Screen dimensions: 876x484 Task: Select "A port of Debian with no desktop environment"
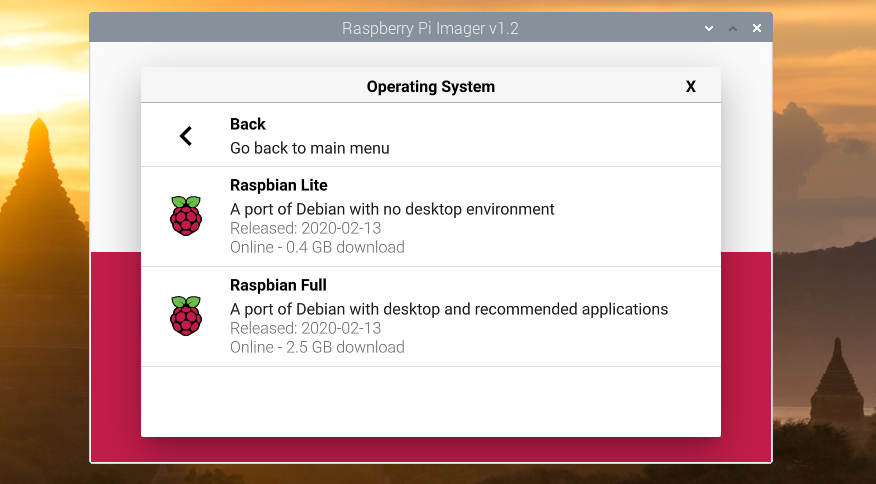[x=392, y=209]
